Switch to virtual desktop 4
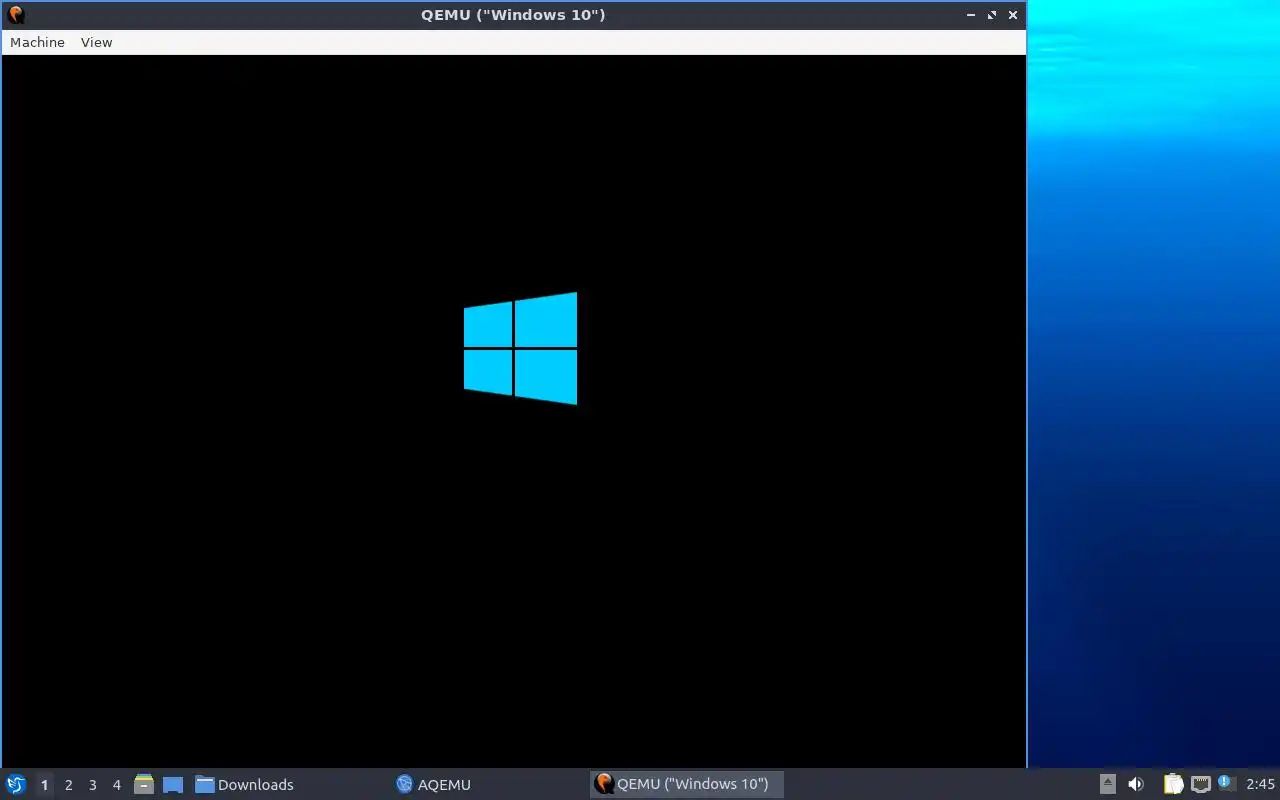The height and width of the screenshot is (800, 1280). click(116, 785)
